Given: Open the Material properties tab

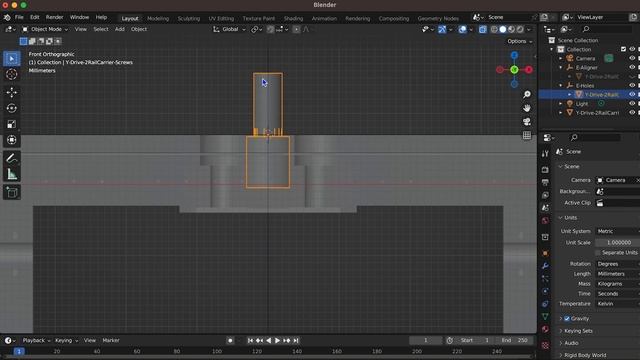Looking at the screenshot, I should point(545,329).
